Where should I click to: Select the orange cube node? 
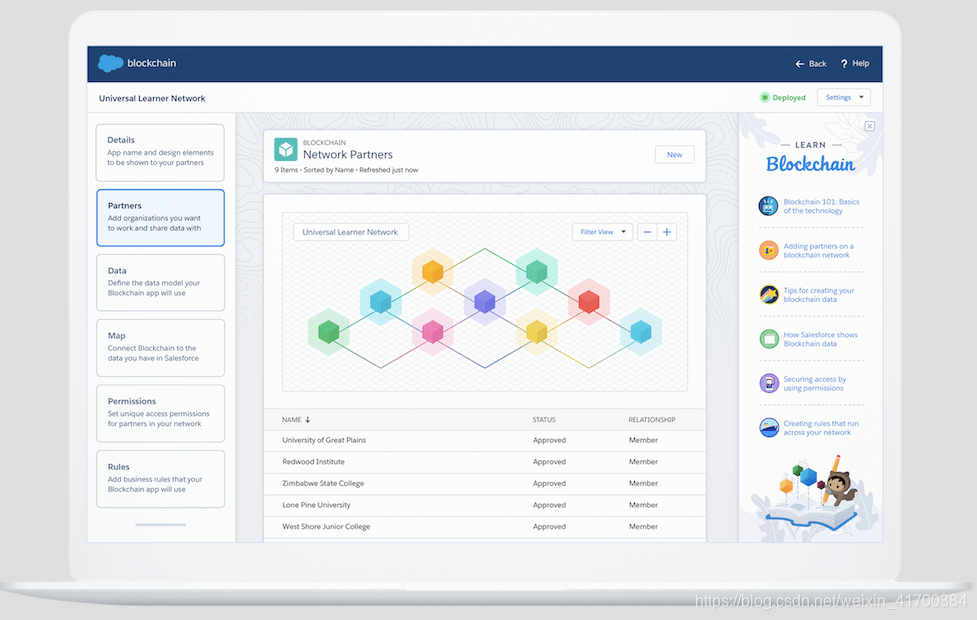pyautogui.click(x=432, y=272)
